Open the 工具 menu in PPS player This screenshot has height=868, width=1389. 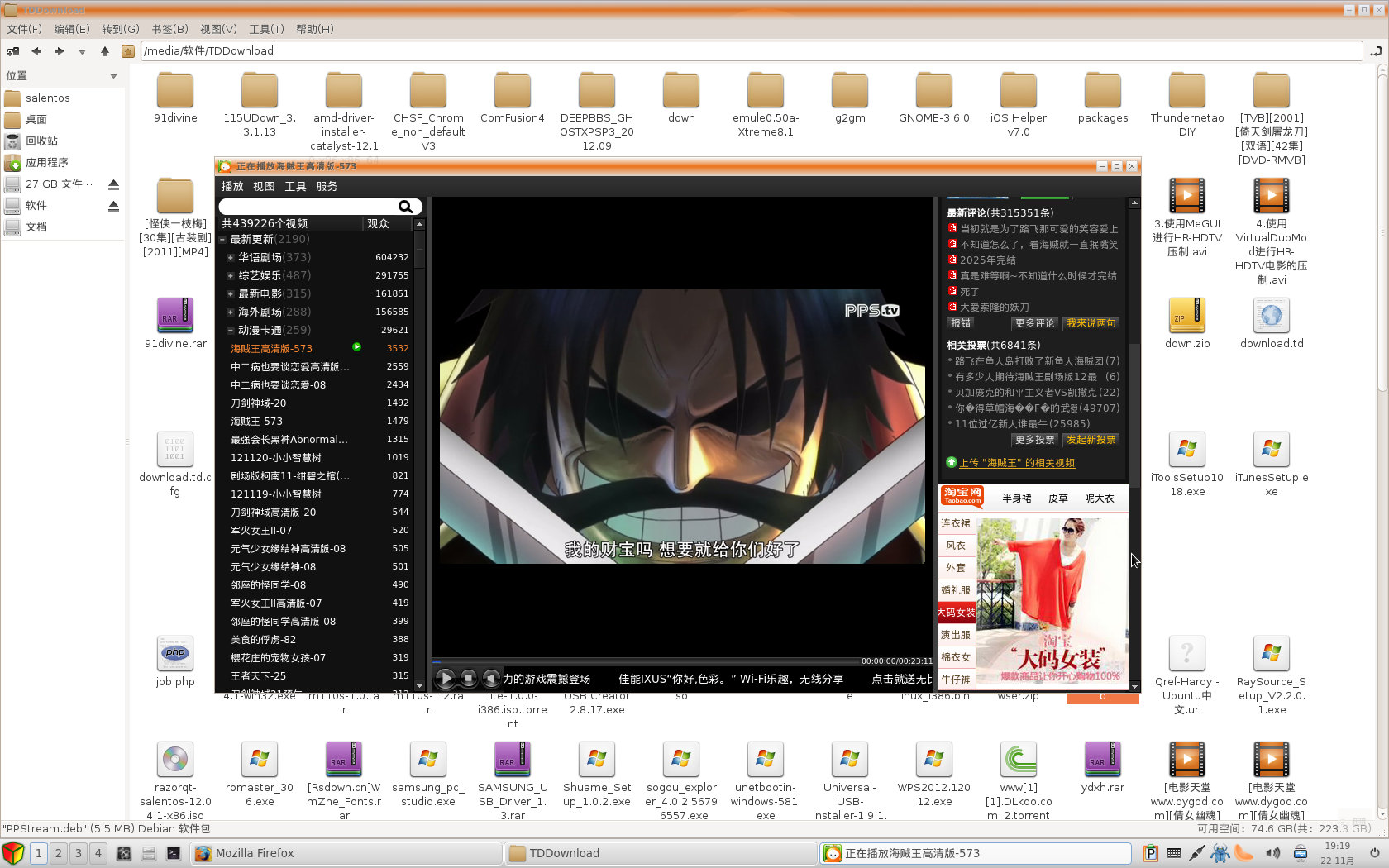[295, 187]
